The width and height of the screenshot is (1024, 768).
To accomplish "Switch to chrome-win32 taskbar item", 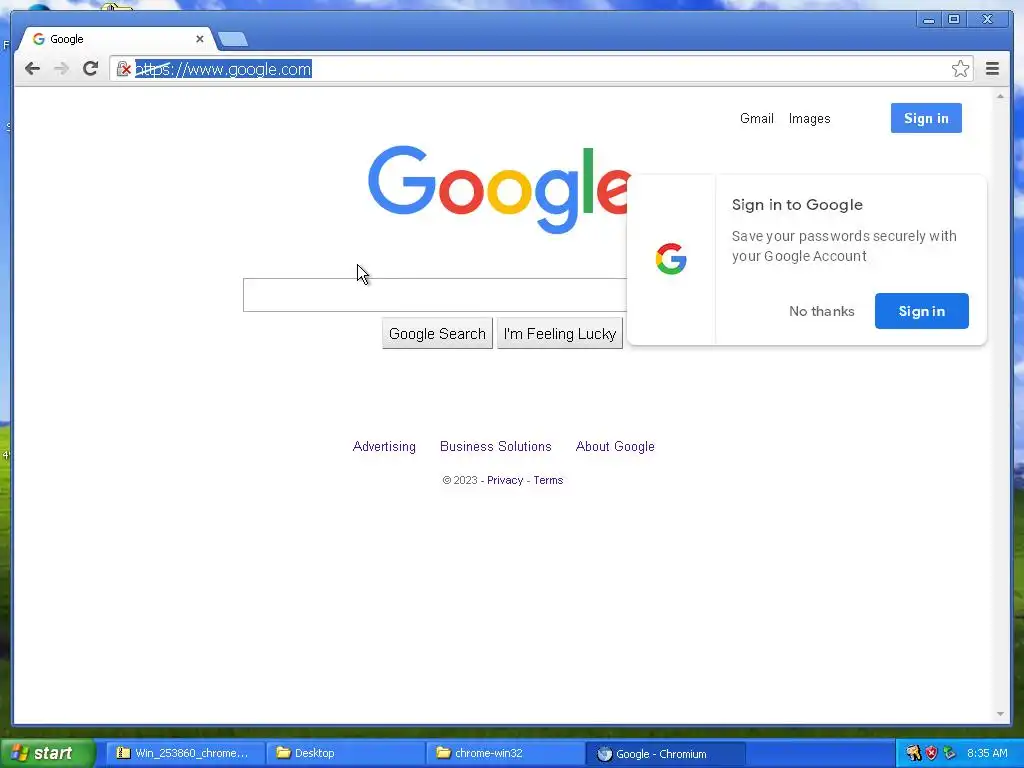I will point(505,753).
